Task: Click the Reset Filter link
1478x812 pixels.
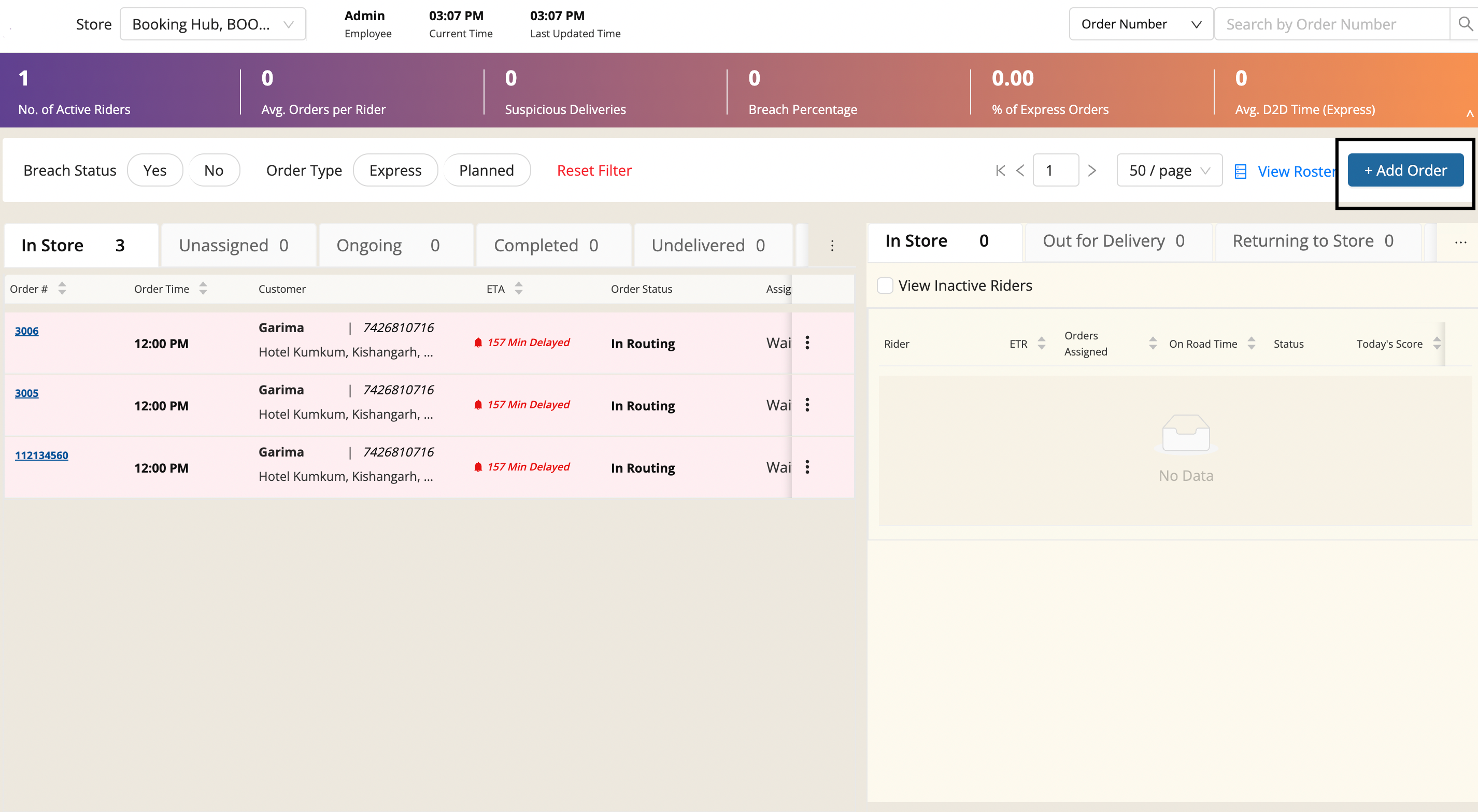Action: [594, 170]
